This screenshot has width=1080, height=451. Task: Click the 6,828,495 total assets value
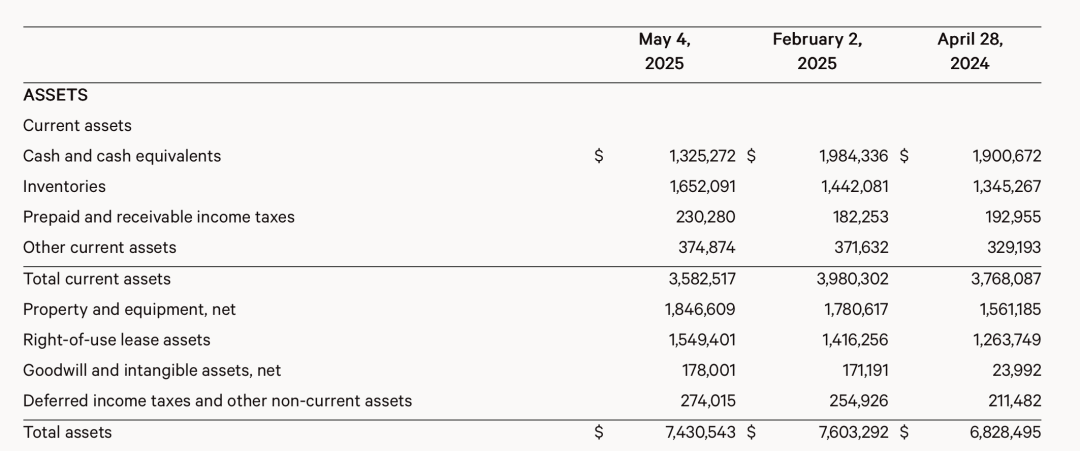tap(1005, 432)
